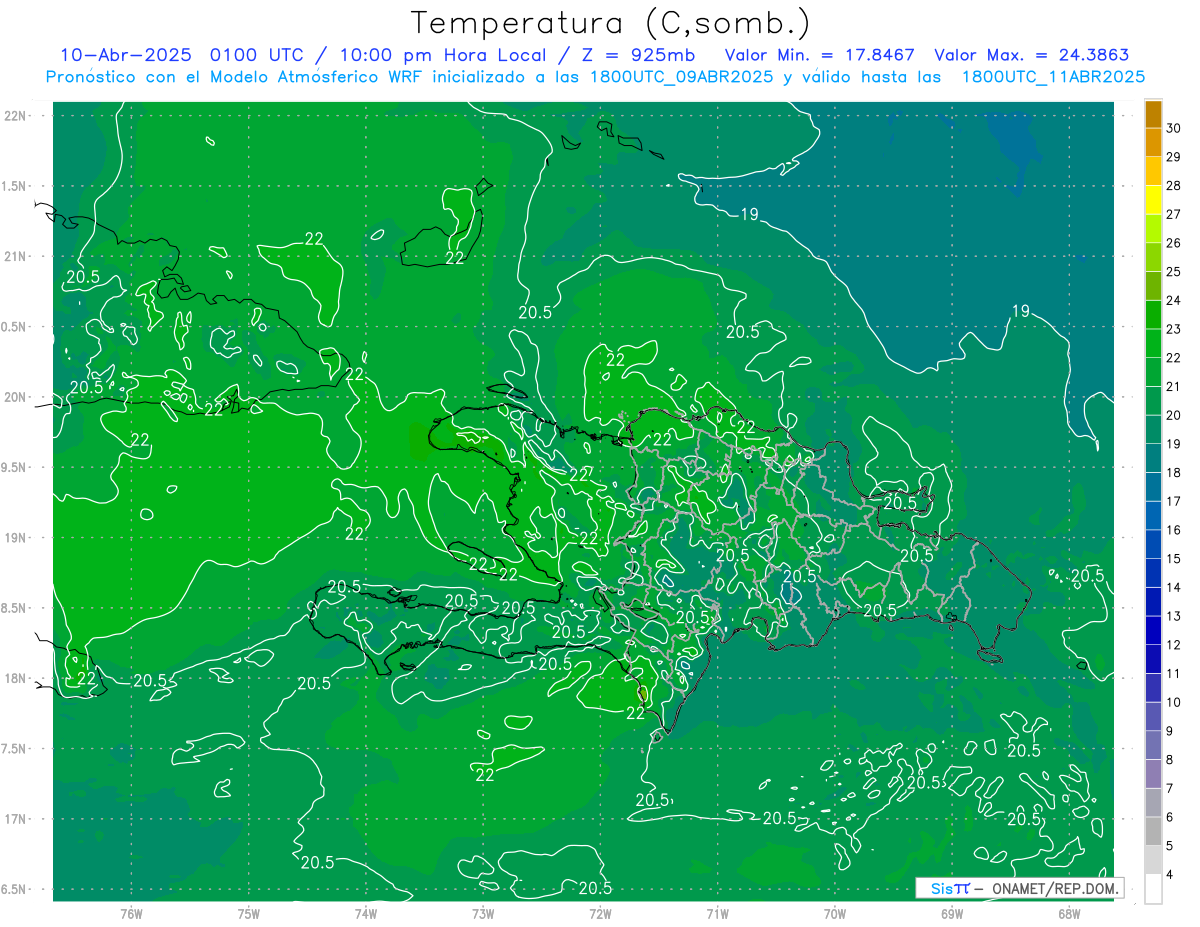Click legend value '16'
Image resolution: width=1200 pixels, height=927 pixels.
coord(1174,531)
